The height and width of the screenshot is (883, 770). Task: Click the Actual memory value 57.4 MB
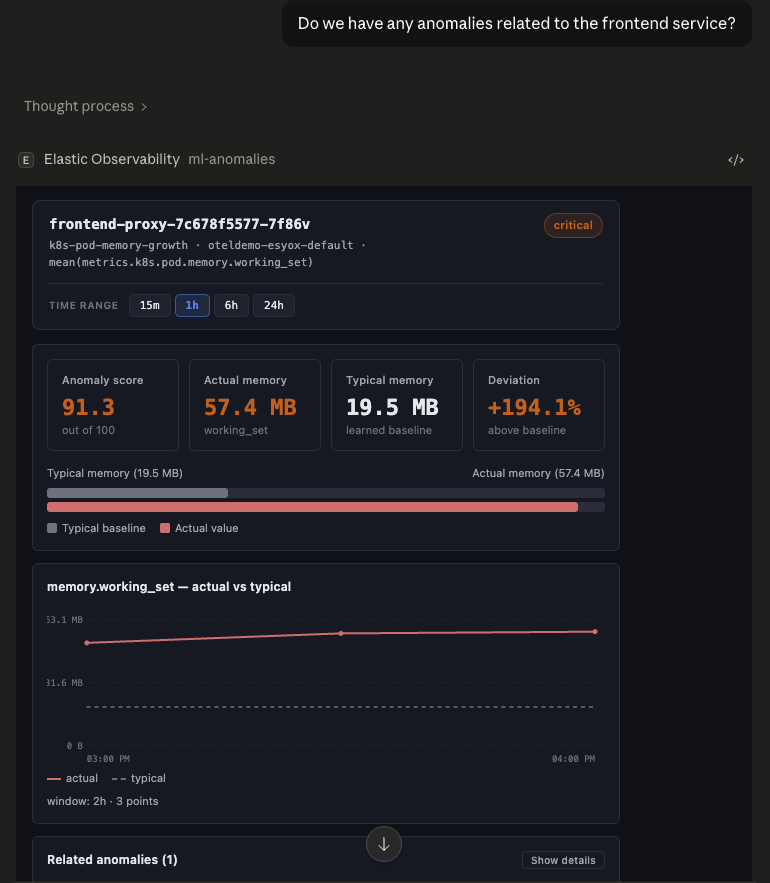[x=250, y=407]
